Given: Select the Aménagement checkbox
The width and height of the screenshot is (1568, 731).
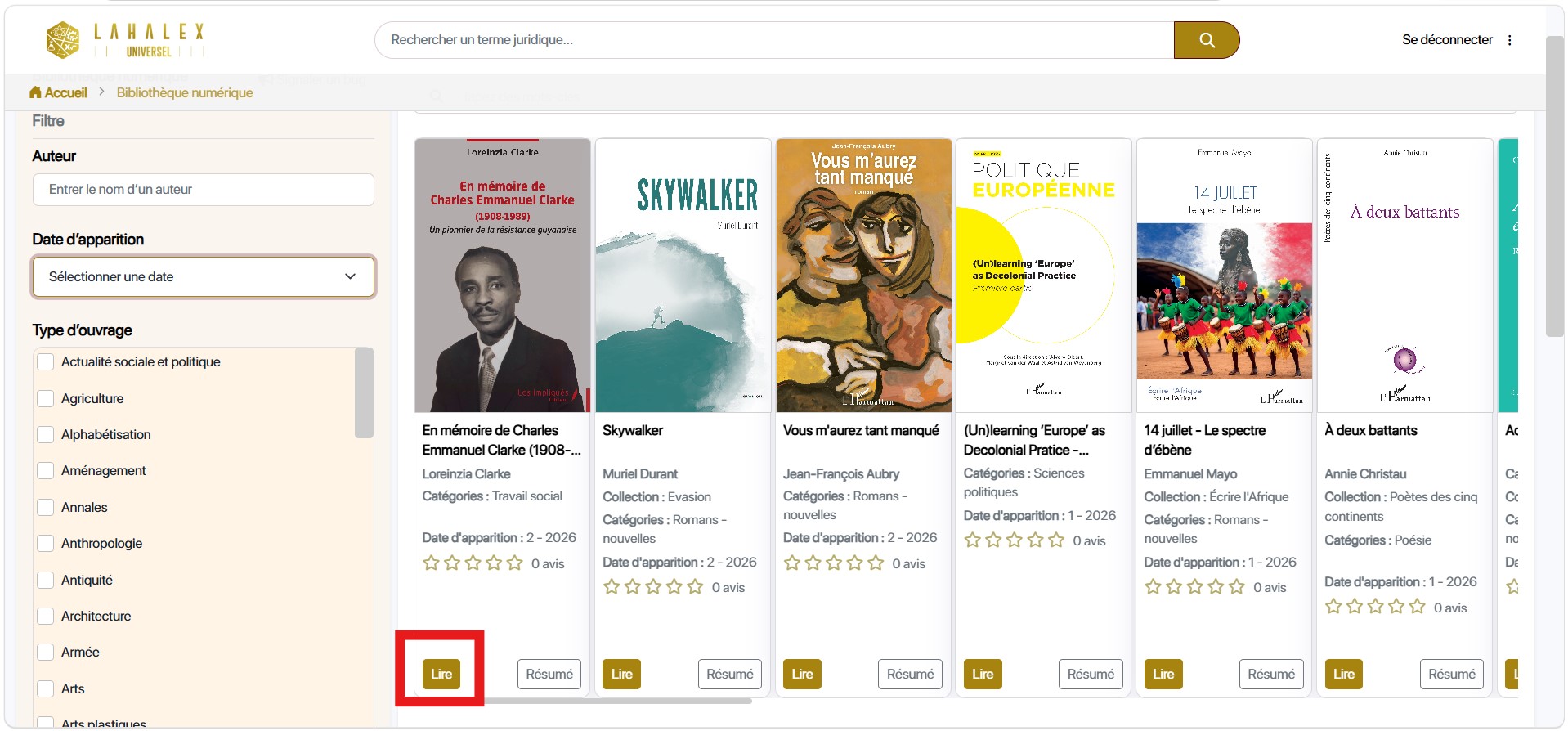Looking at the screenshot, I should coord(46,470).
